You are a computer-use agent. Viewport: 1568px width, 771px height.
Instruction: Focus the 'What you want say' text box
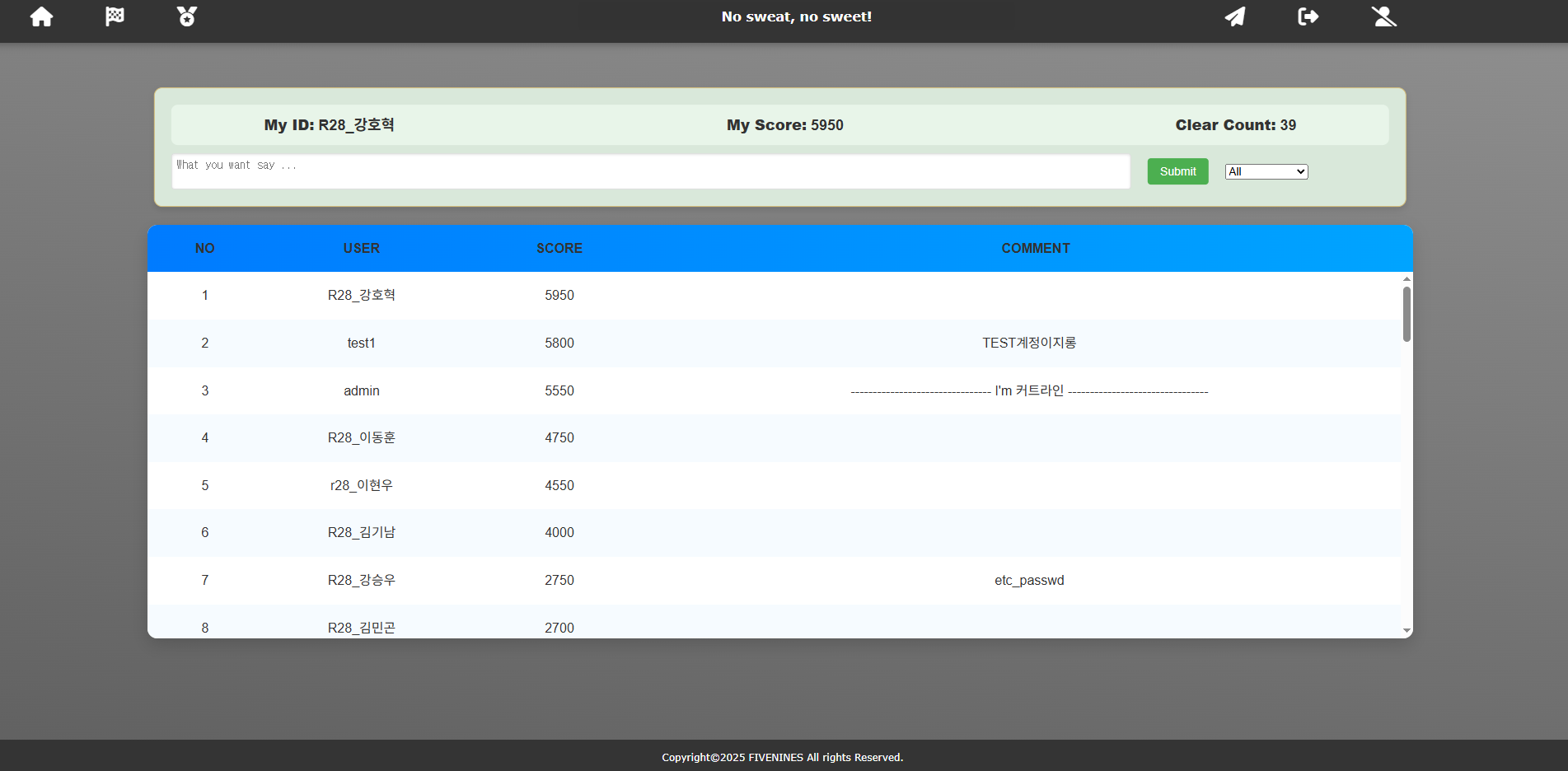(x=650, y=171)
